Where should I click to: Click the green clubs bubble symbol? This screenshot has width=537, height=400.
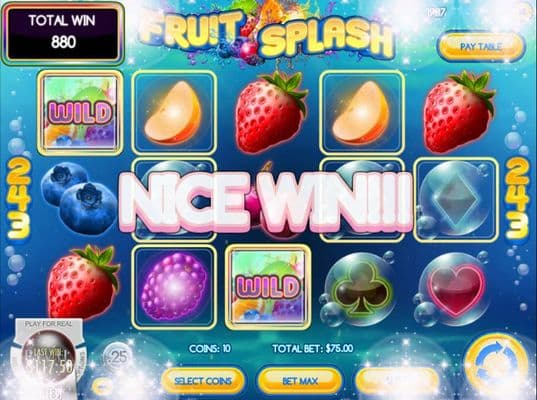click(x=359, y=288)
